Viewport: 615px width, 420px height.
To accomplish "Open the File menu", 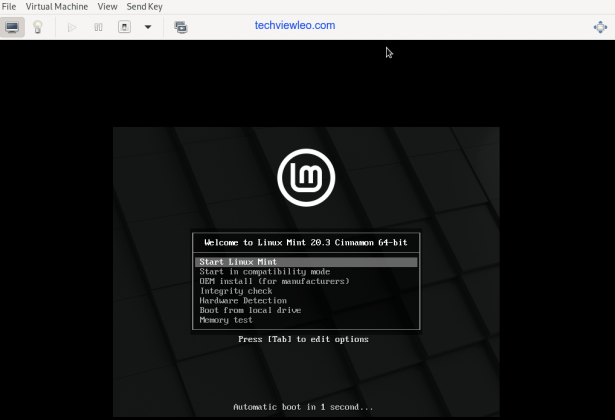I will point(9,7).
